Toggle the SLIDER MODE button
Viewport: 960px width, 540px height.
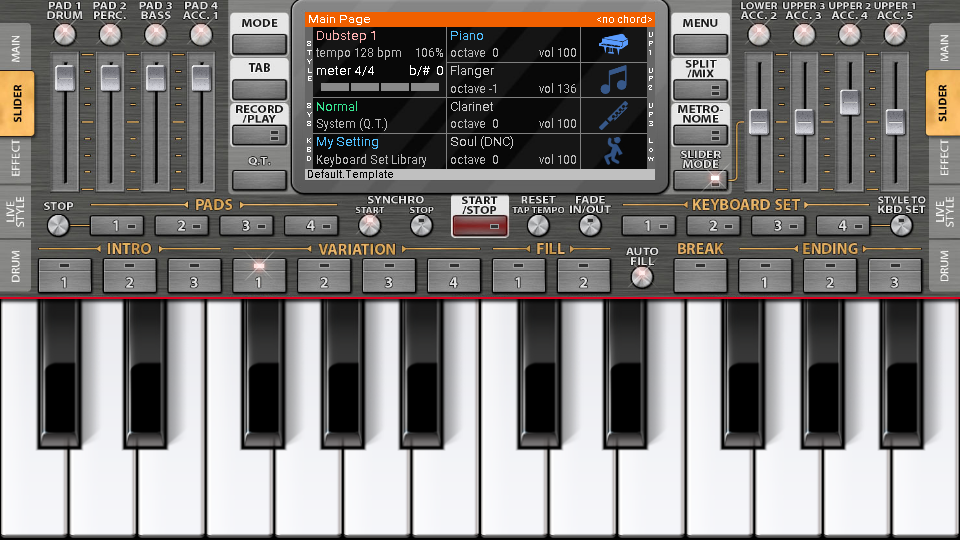[x=700, y=180]
